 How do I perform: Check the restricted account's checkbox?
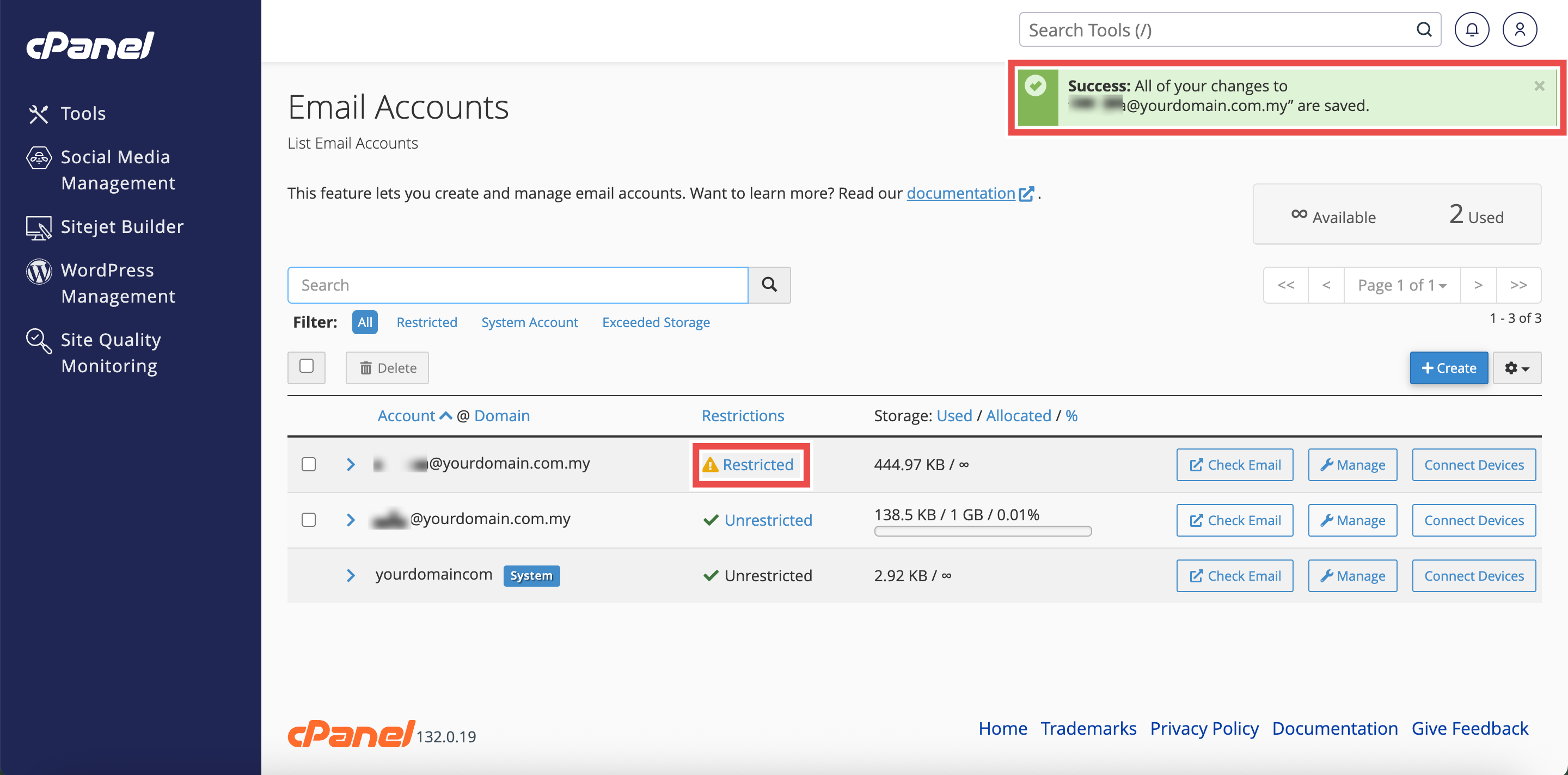point(309,465)
